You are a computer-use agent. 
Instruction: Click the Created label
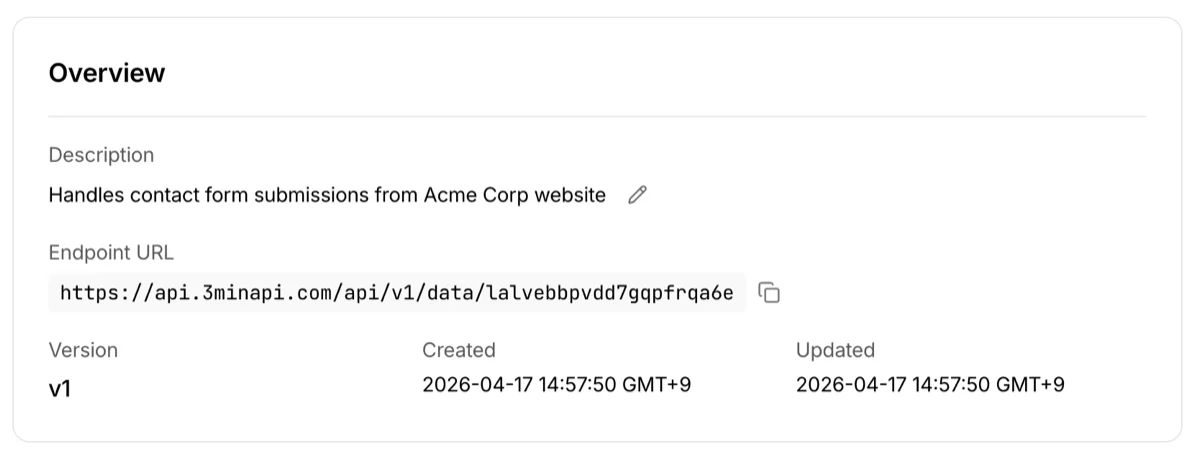point(458,350)
